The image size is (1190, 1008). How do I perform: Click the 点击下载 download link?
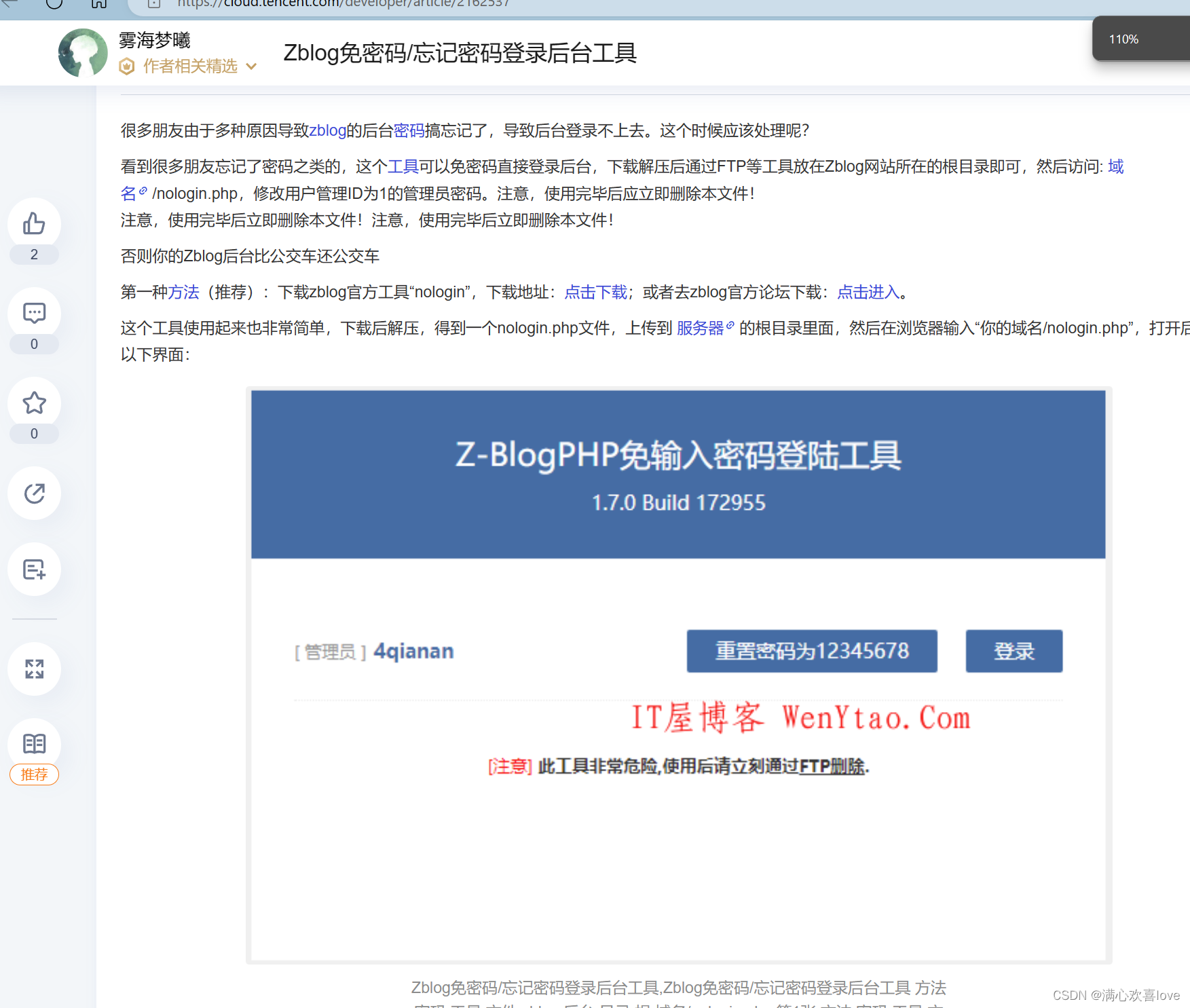click(596, 292)
